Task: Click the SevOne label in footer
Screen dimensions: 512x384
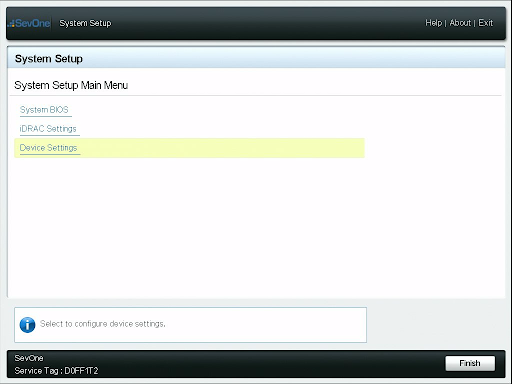Action: pos(29,358)
